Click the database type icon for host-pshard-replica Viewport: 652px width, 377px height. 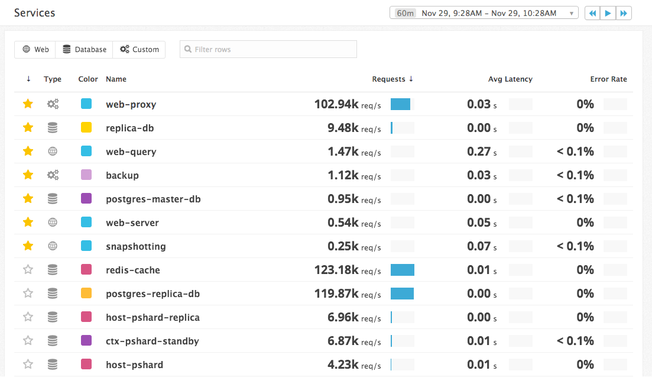pos(53,317)
